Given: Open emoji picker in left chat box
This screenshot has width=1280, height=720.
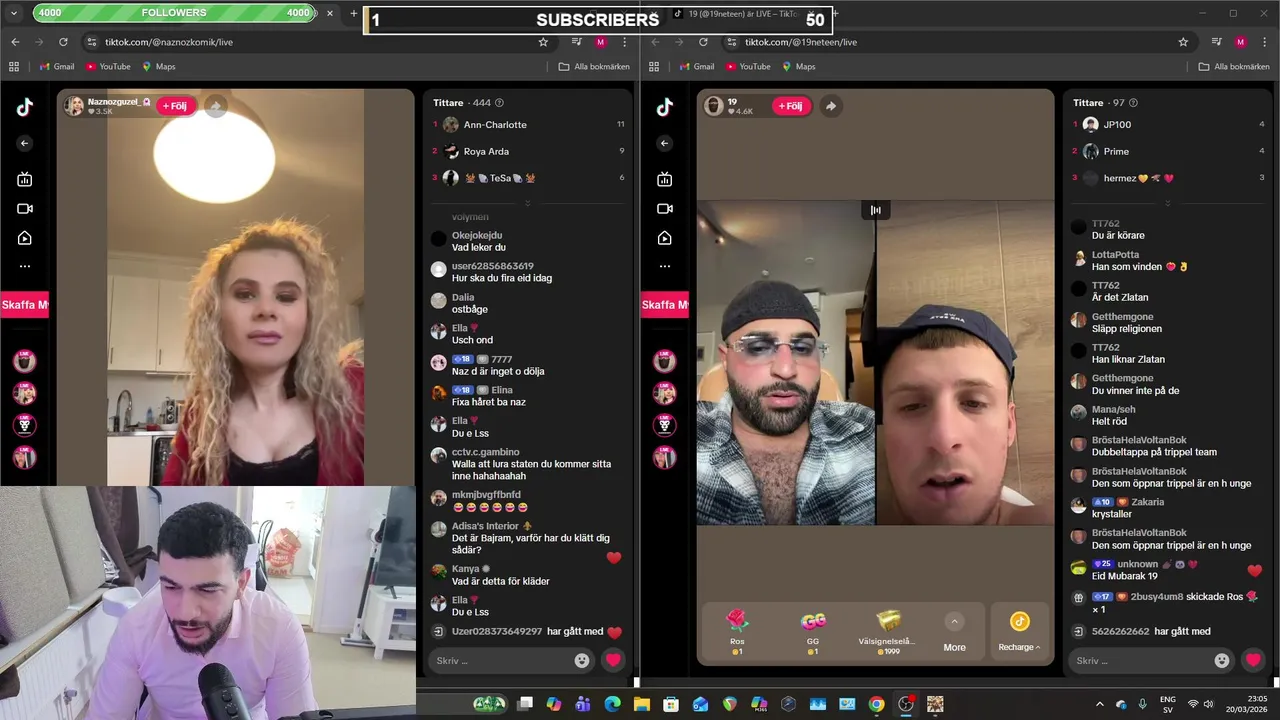Looking at the screenshot, I should [582, 660].
